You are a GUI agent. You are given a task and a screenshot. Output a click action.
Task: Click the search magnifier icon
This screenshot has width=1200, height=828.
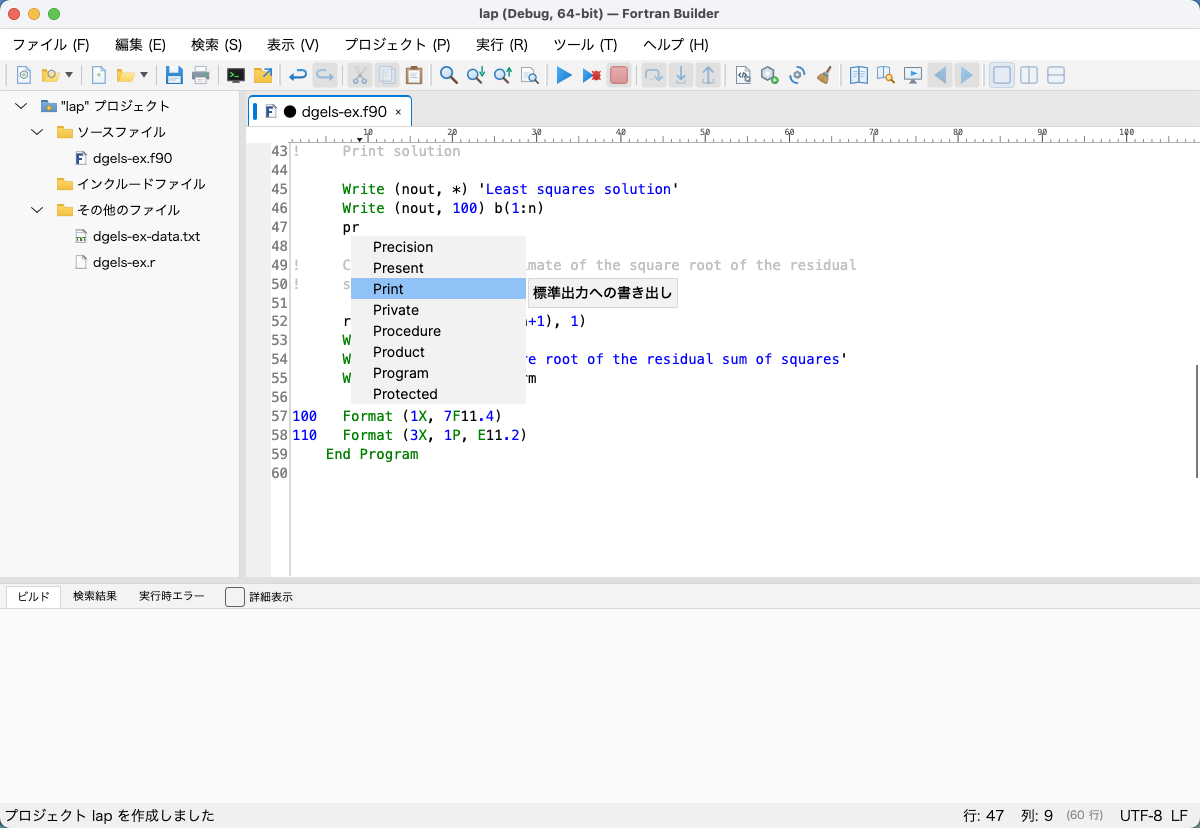pyautogui.click(x=449, y=75)
